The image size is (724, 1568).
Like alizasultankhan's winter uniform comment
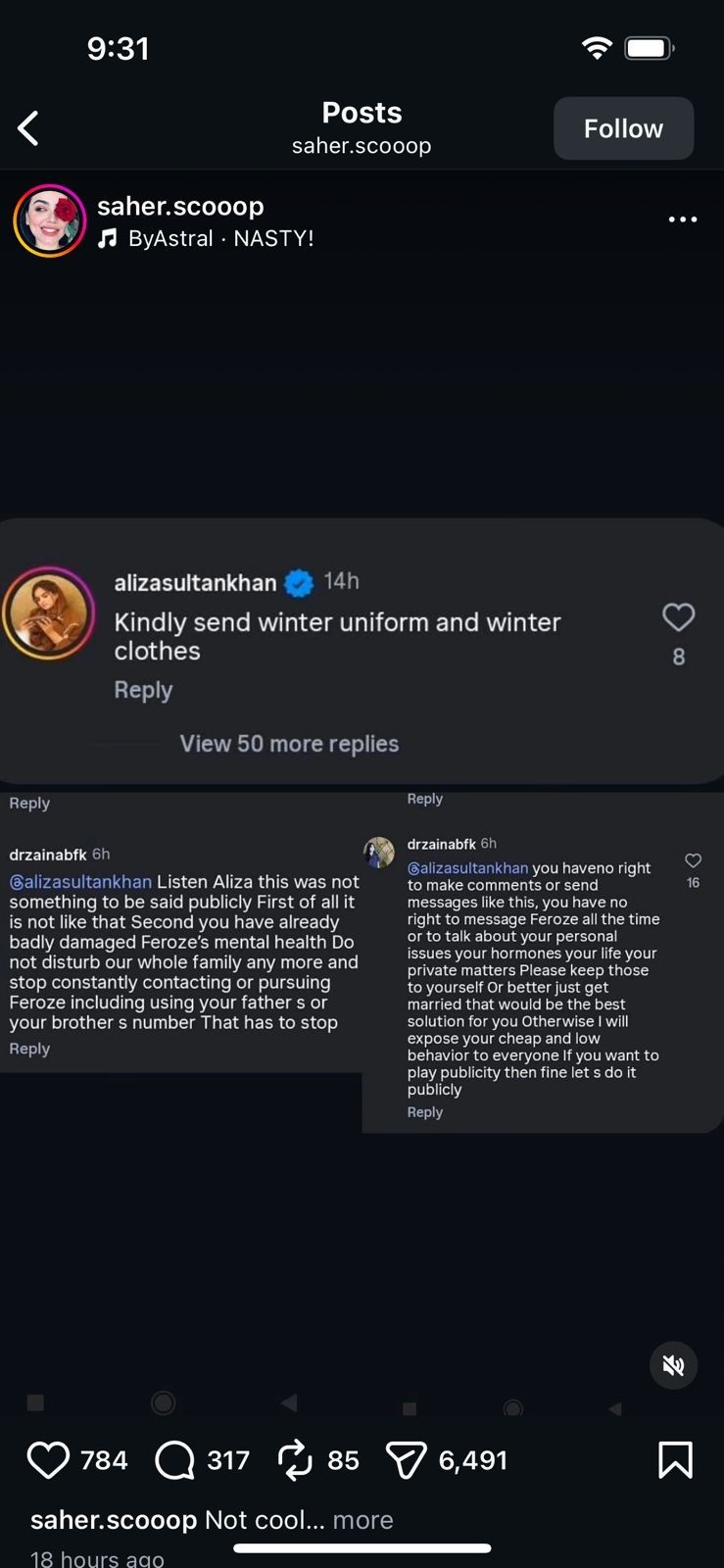tap(678, 617)
